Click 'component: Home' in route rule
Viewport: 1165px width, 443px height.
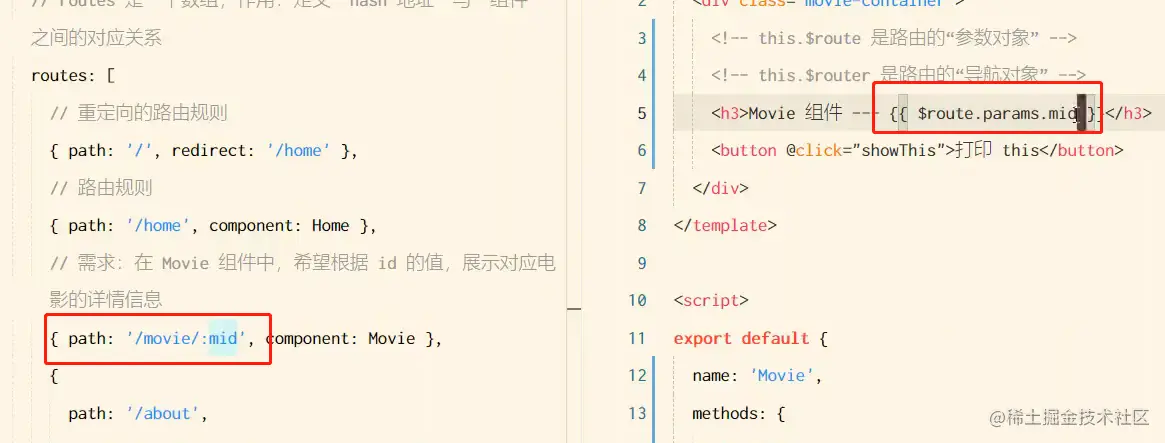point(279,225)
